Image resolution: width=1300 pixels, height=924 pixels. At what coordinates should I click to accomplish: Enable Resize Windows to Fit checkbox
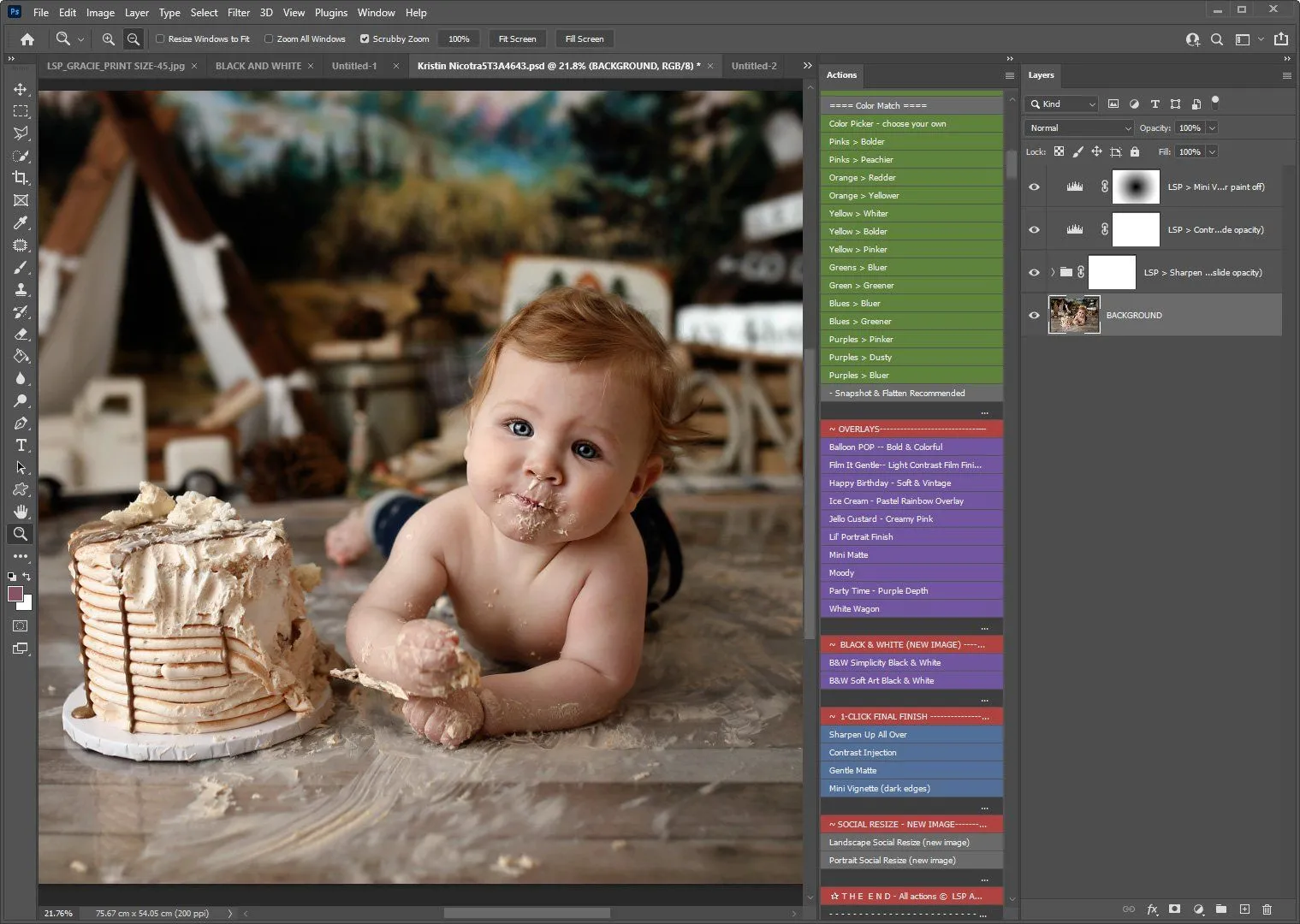(x=160, y=38)
